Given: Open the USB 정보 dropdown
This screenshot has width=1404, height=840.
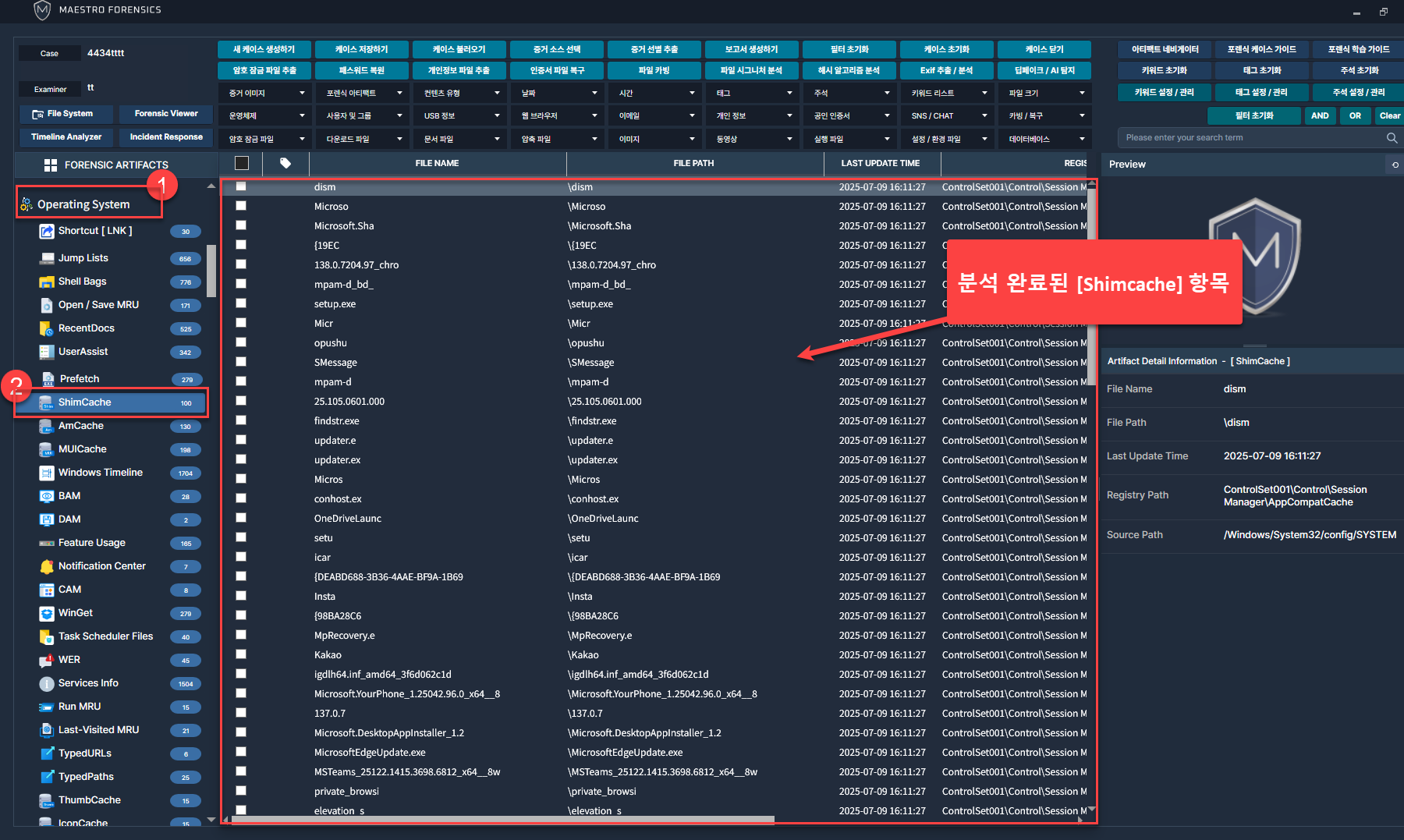Looking at the screenshot, I should [459, 115].
